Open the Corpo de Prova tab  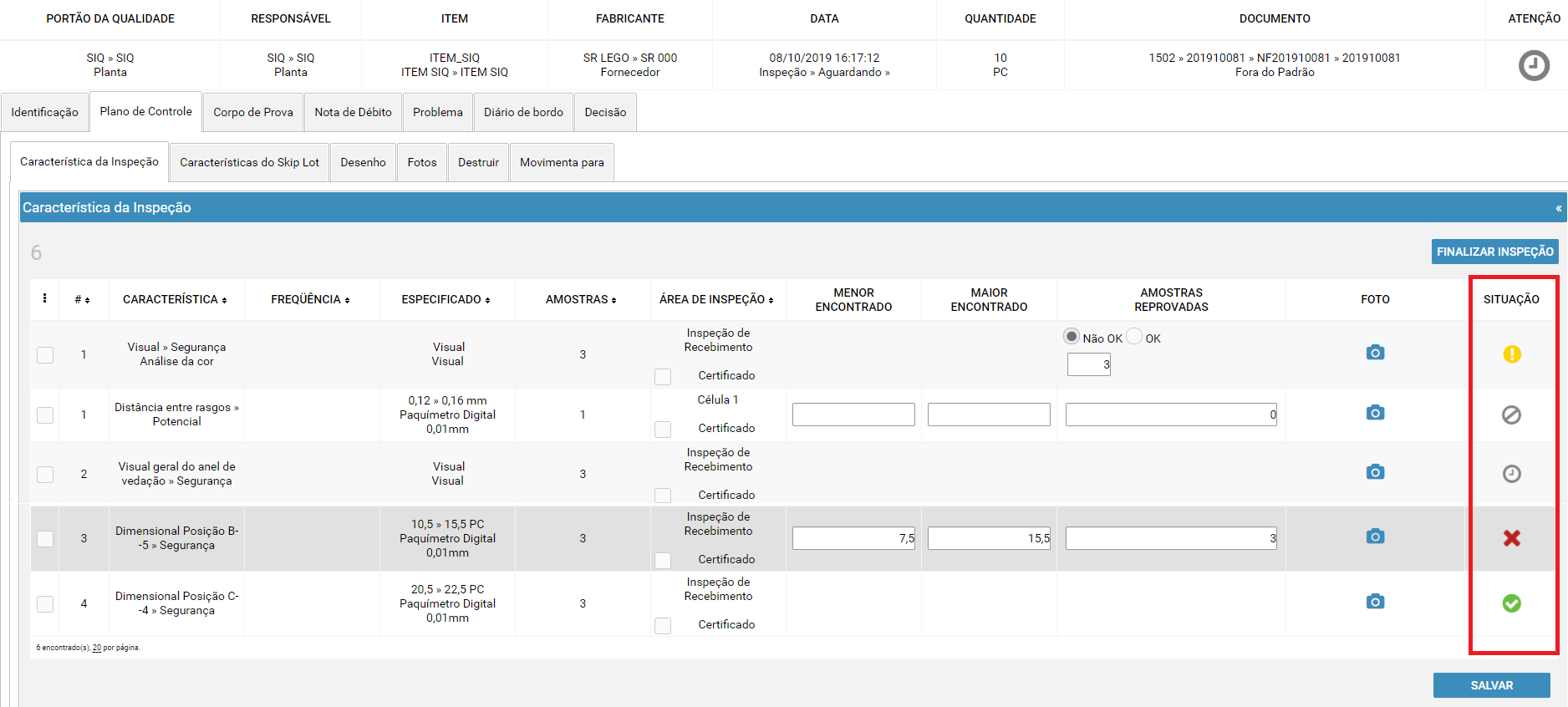click(x=253, y=112)
